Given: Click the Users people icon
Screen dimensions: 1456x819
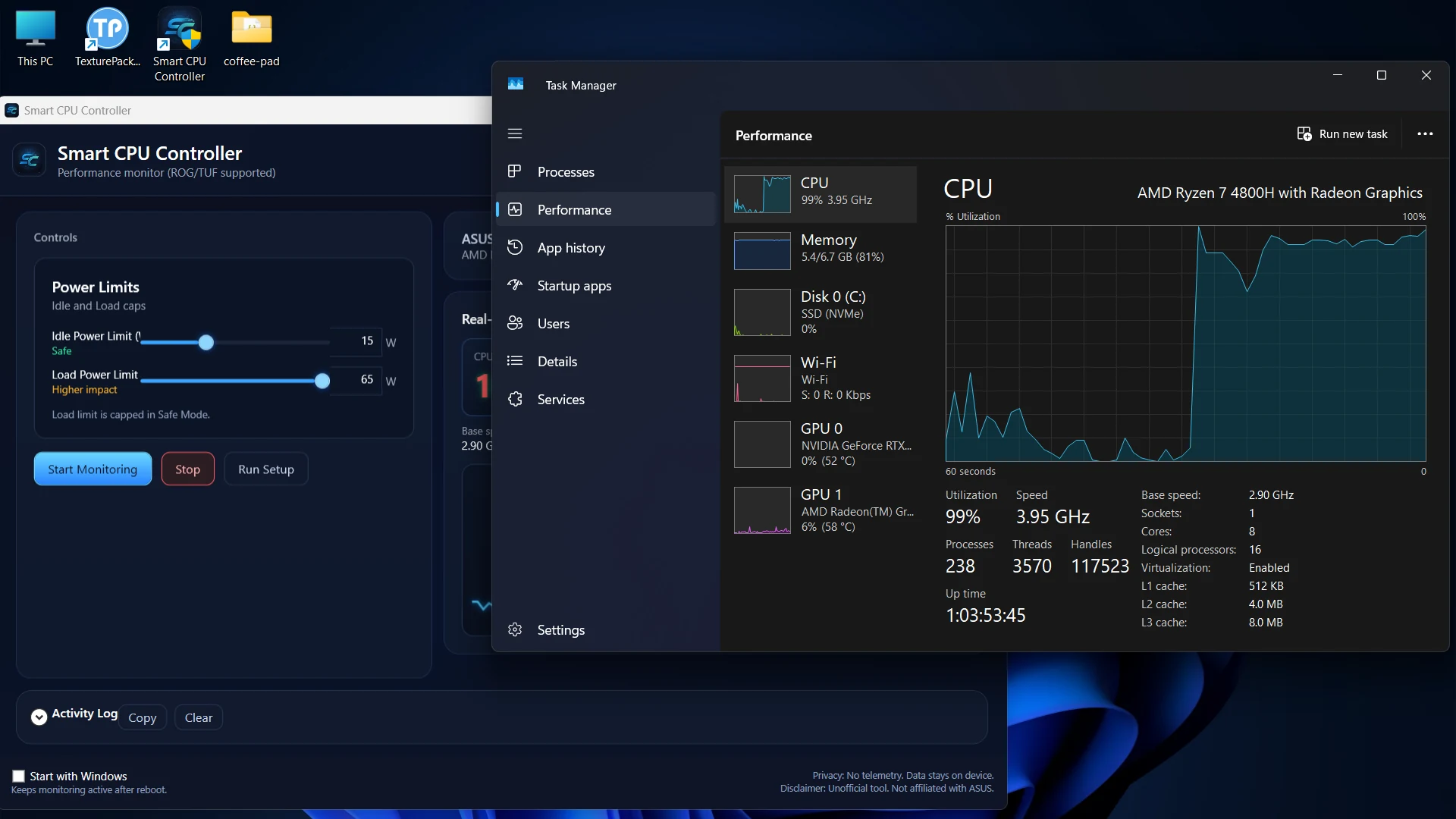Looking at the screenshot, I should click(515, 323).
